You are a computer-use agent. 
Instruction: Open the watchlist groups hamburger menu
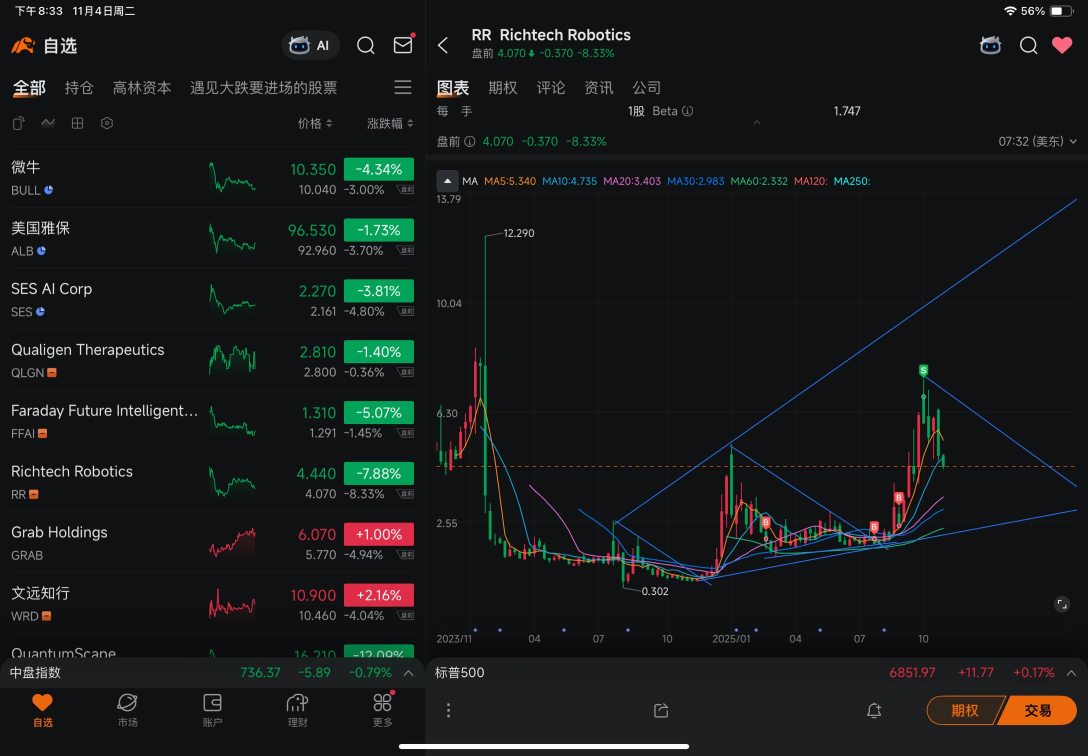(x=403, y=88)
